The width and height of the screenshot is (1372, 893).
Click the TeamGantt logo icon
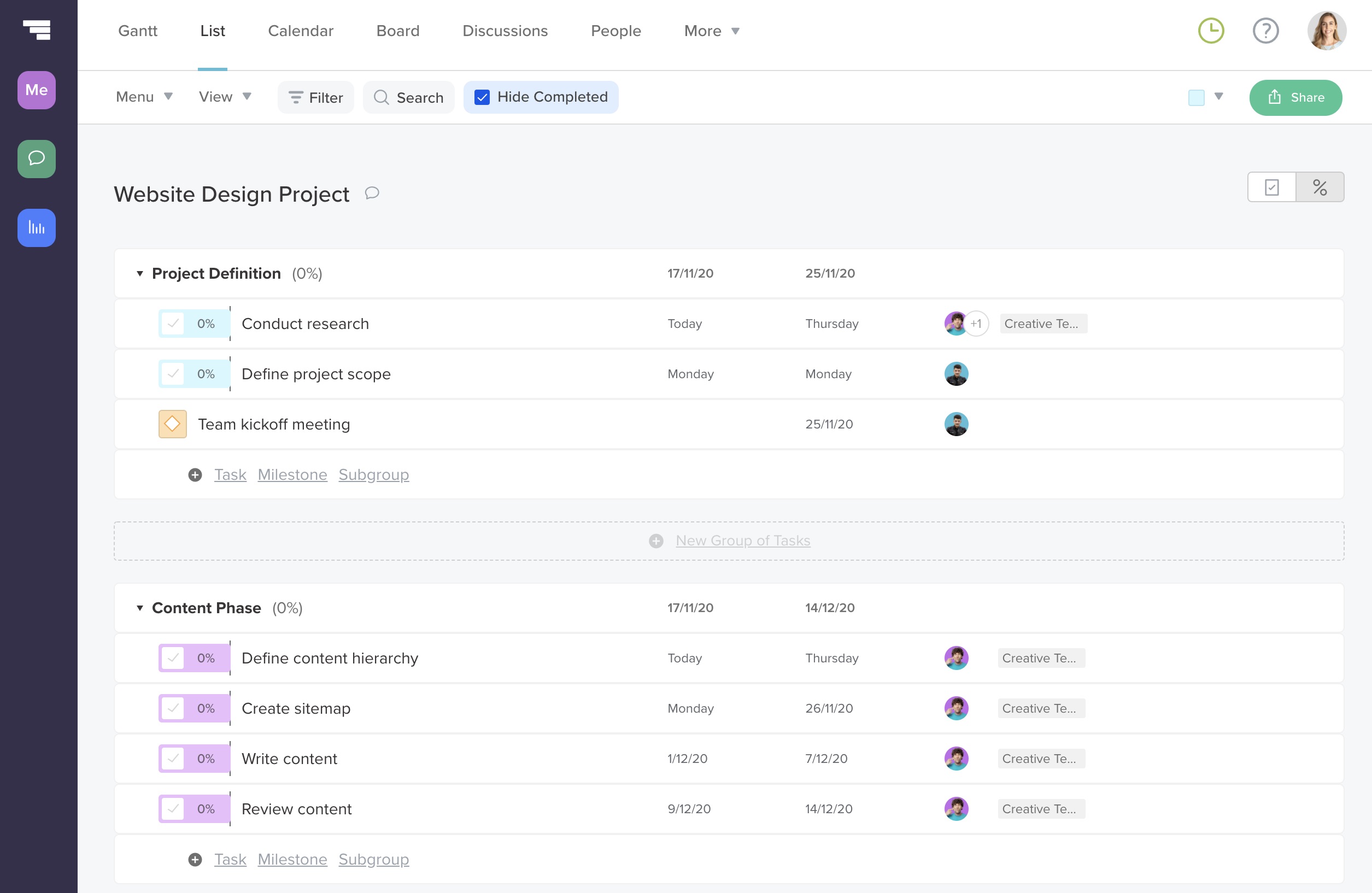[36, 30]
